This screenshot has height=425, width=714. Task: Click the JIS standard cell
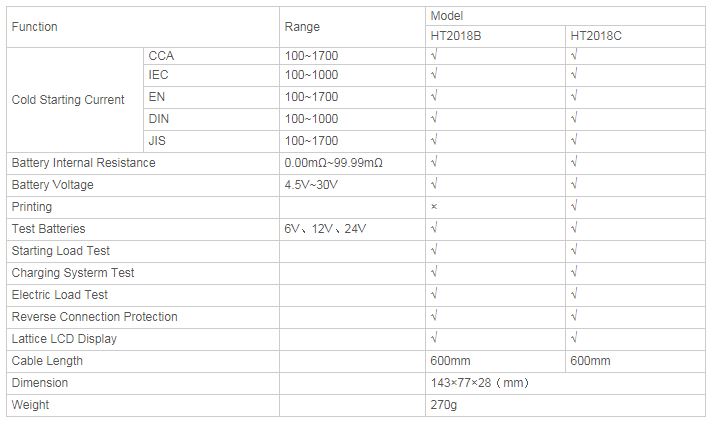tap(157, 141)
